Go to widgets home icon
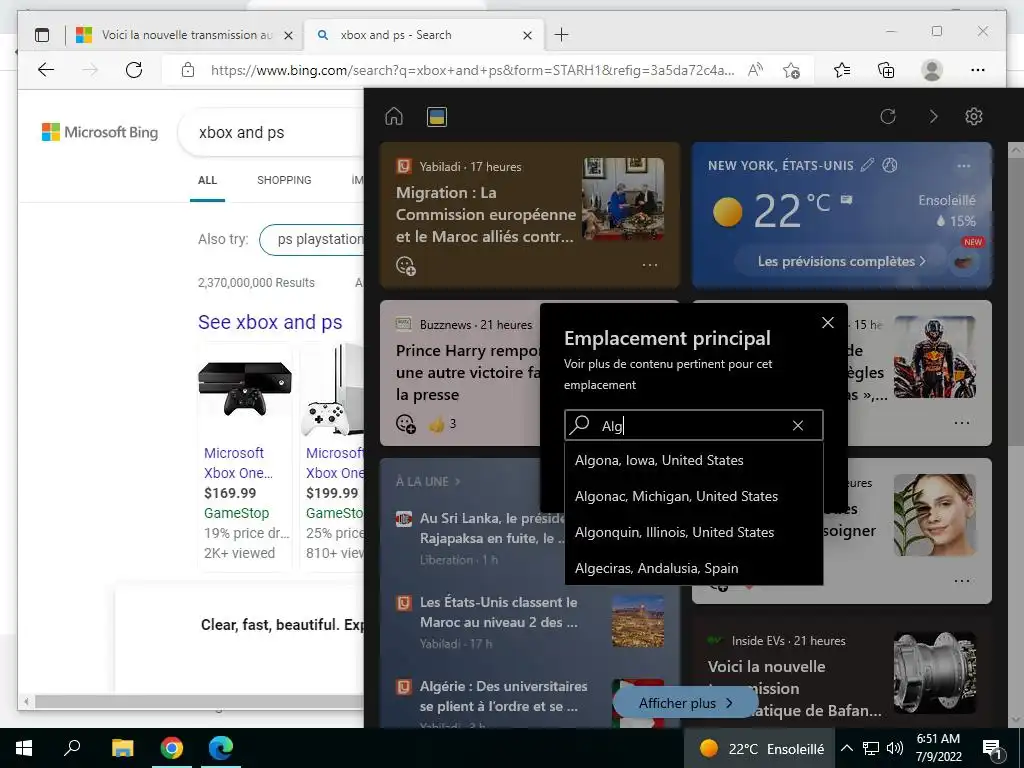Screen dimensions: 1024x768 click(x=394, y=116)
